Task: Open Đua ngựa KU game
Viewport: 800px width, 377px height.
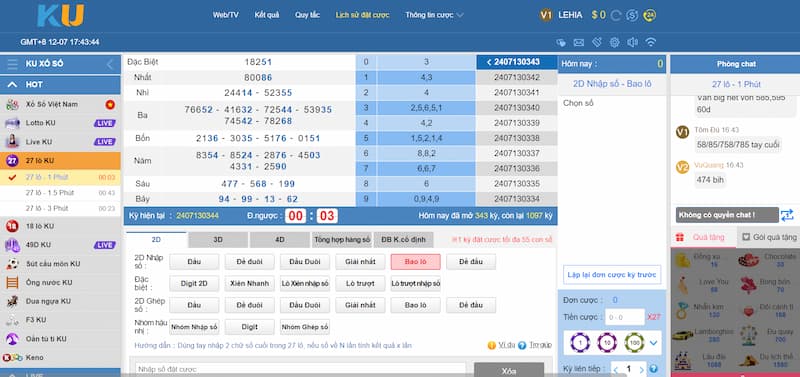Action: pos(60,301)
